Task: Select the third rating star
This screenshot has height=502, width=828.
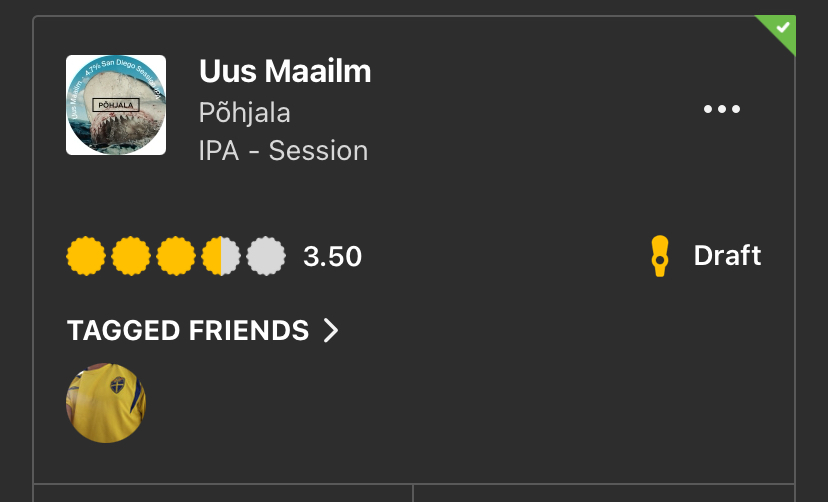Action: pyautogui.click(x=176, y=257)
